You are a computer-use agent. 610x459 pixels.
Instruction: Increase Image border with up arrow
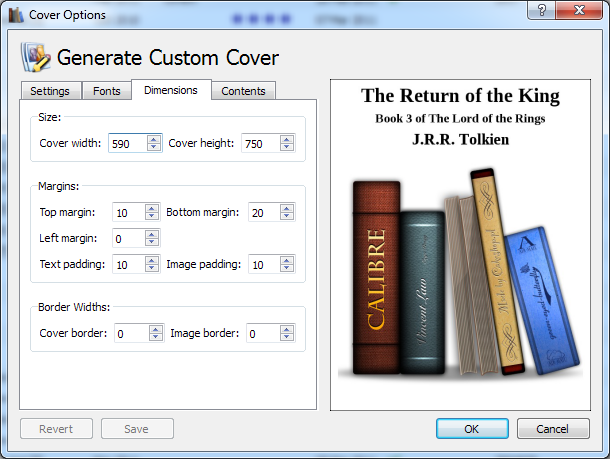287,329
